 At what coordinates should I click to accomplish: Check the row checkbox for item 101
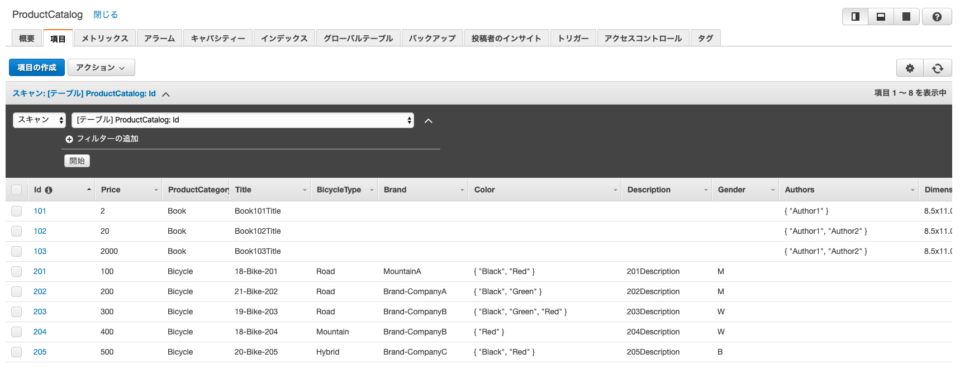[x=17, y=211]
